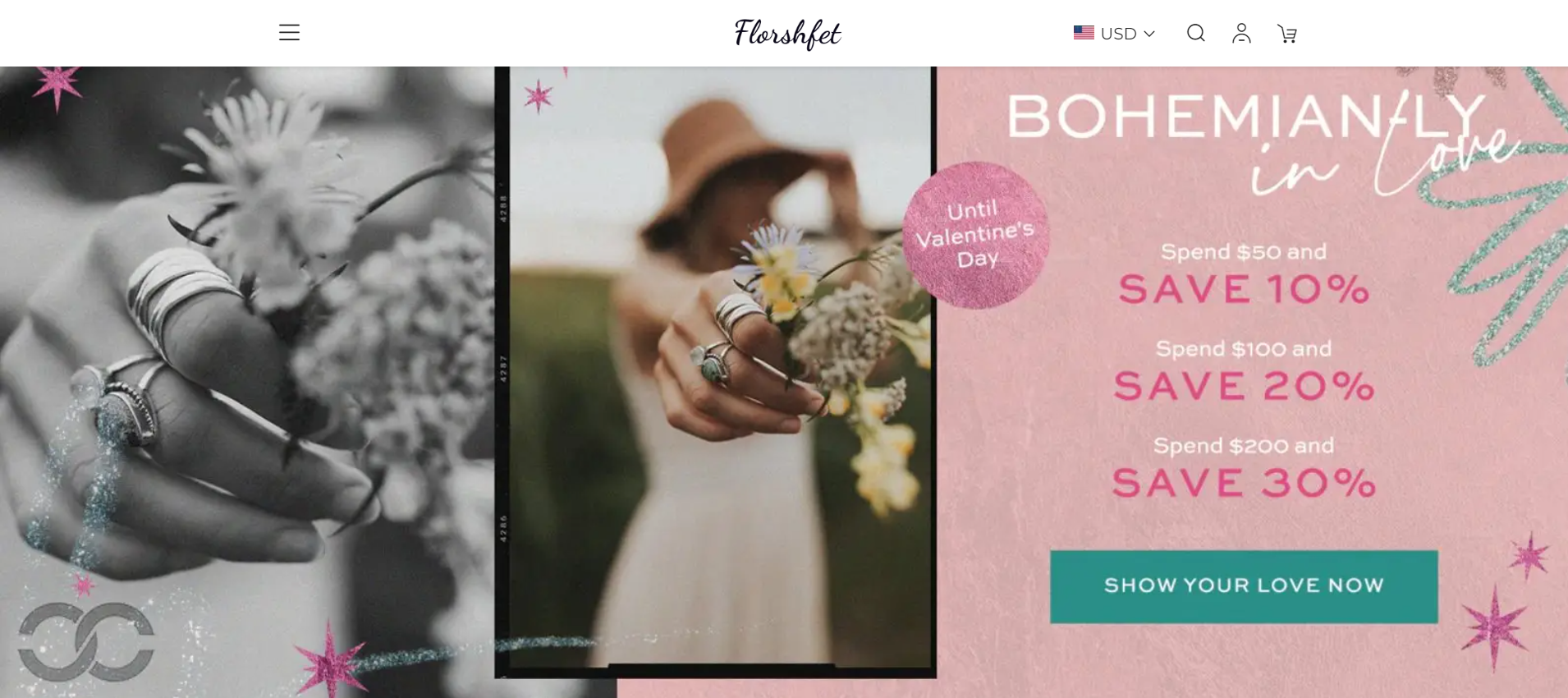Click the Spend $200 and text
This screenshot has height=698, width=1568.
click(x=1244, y=445)
